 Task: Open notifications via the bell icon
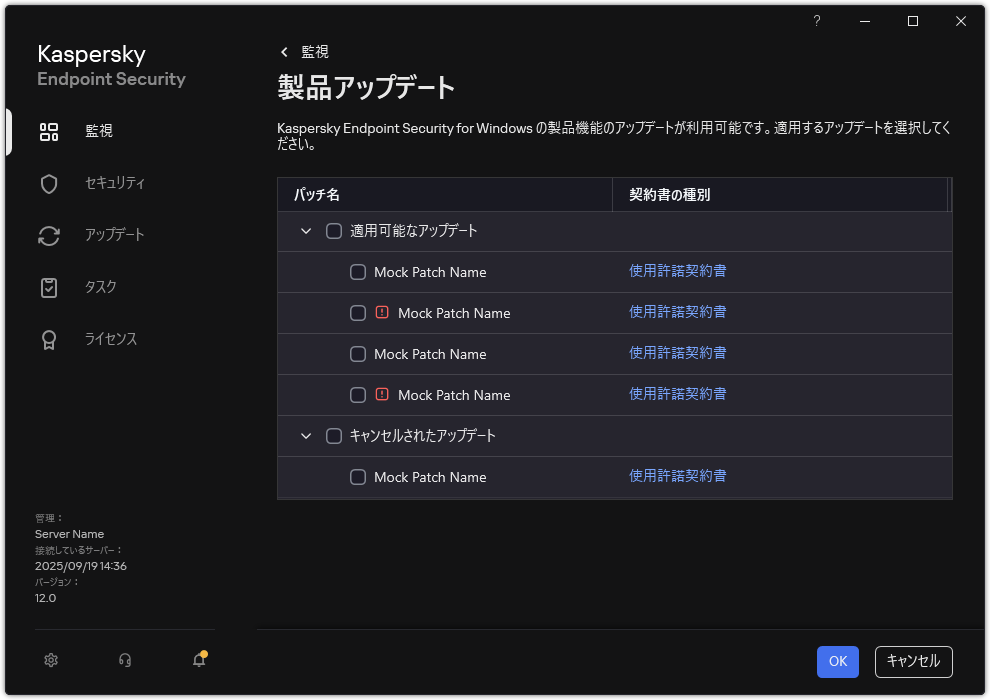tap(198, 660)
